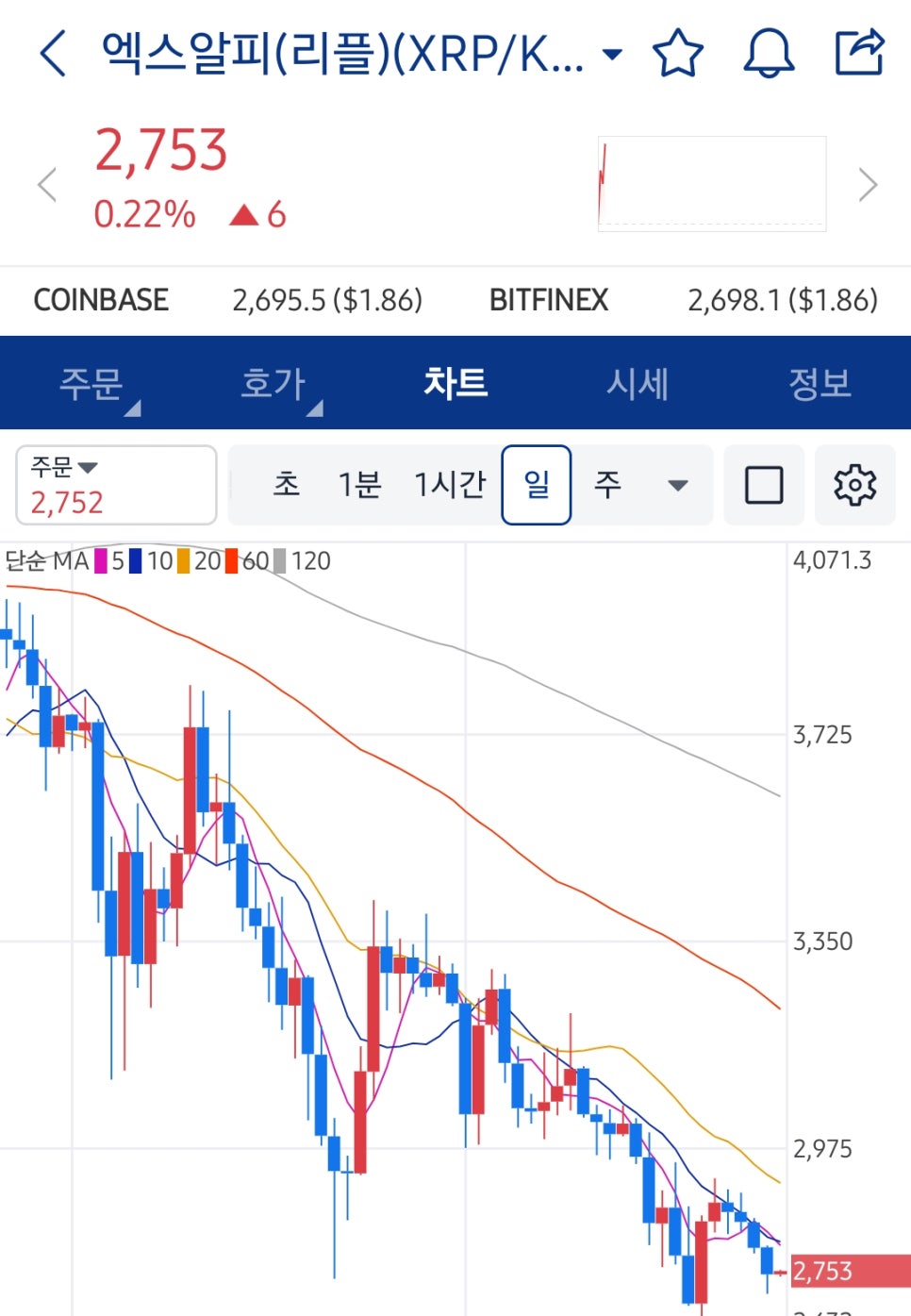Open the 호가 tab
Viewport: 911px width, 1316px height.
273,383
